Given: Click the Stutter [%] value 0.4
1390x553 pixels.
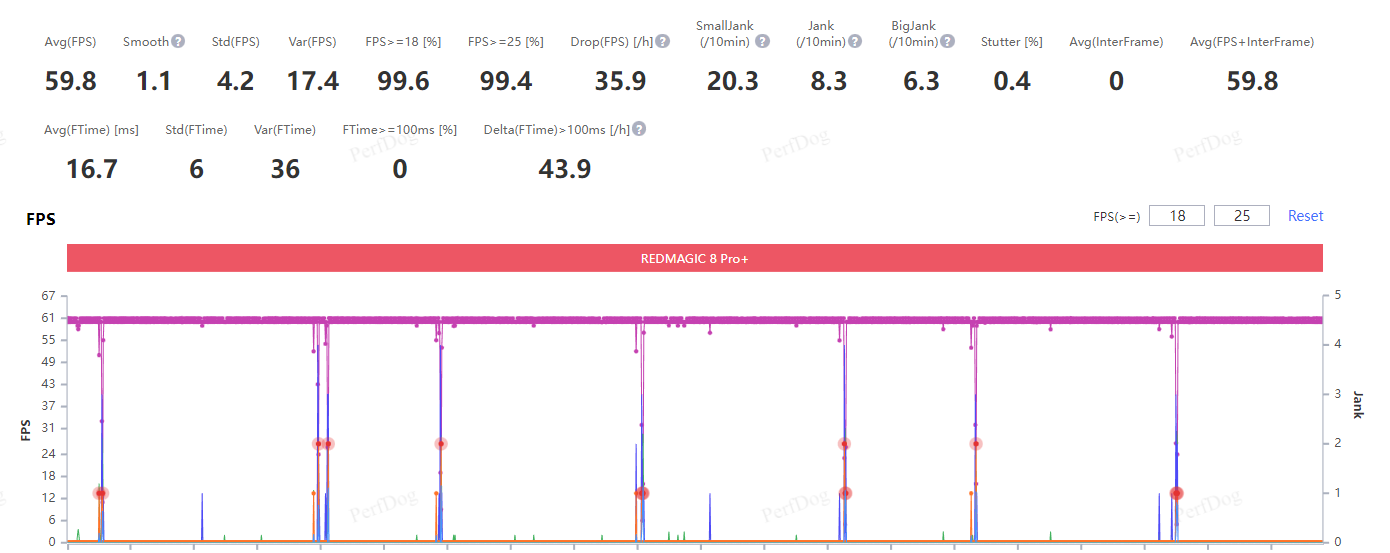Looking at the screenshot, I should click(x=1012, y=81).
